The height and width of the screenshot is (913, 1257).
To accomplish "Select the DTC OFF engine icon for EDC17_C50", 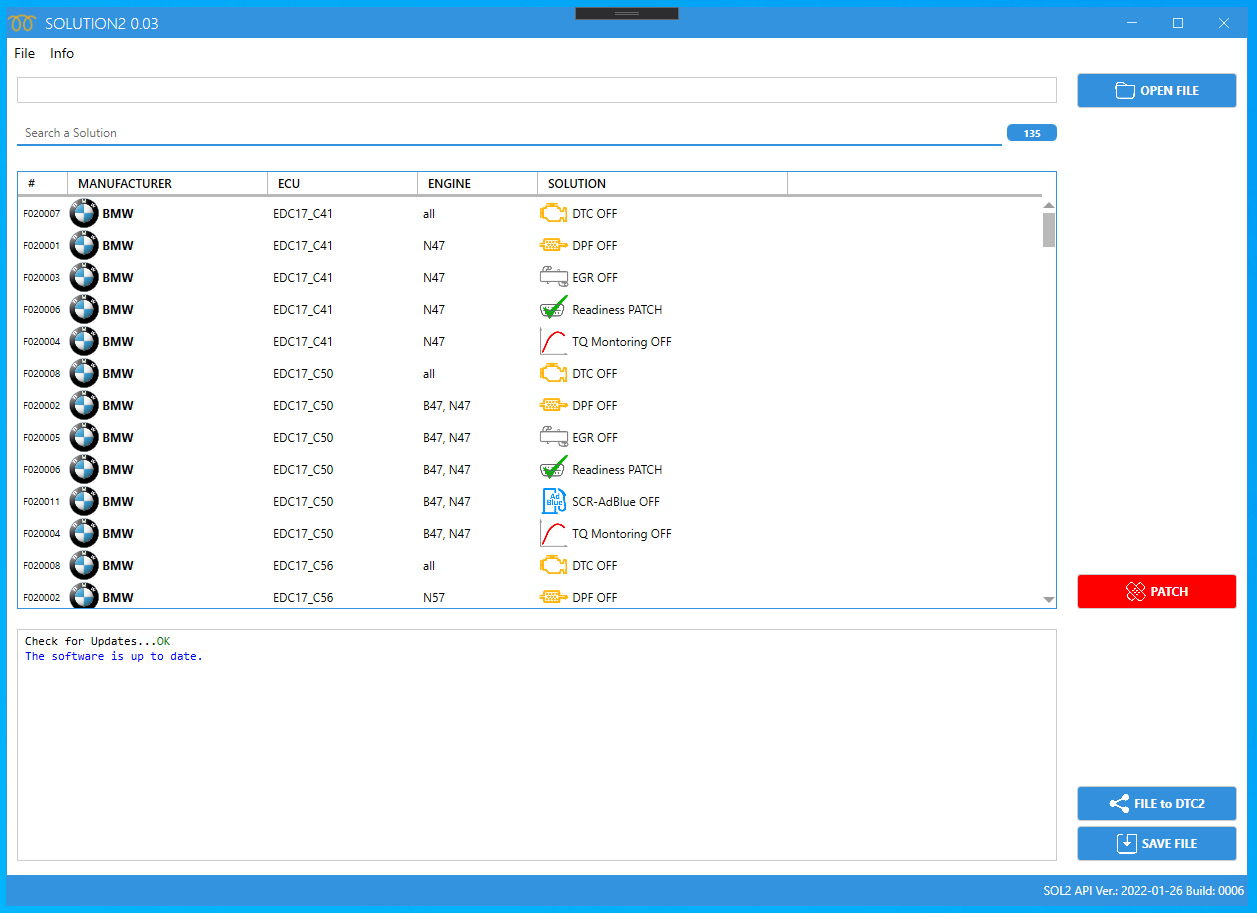I will (x=553, y=373).
